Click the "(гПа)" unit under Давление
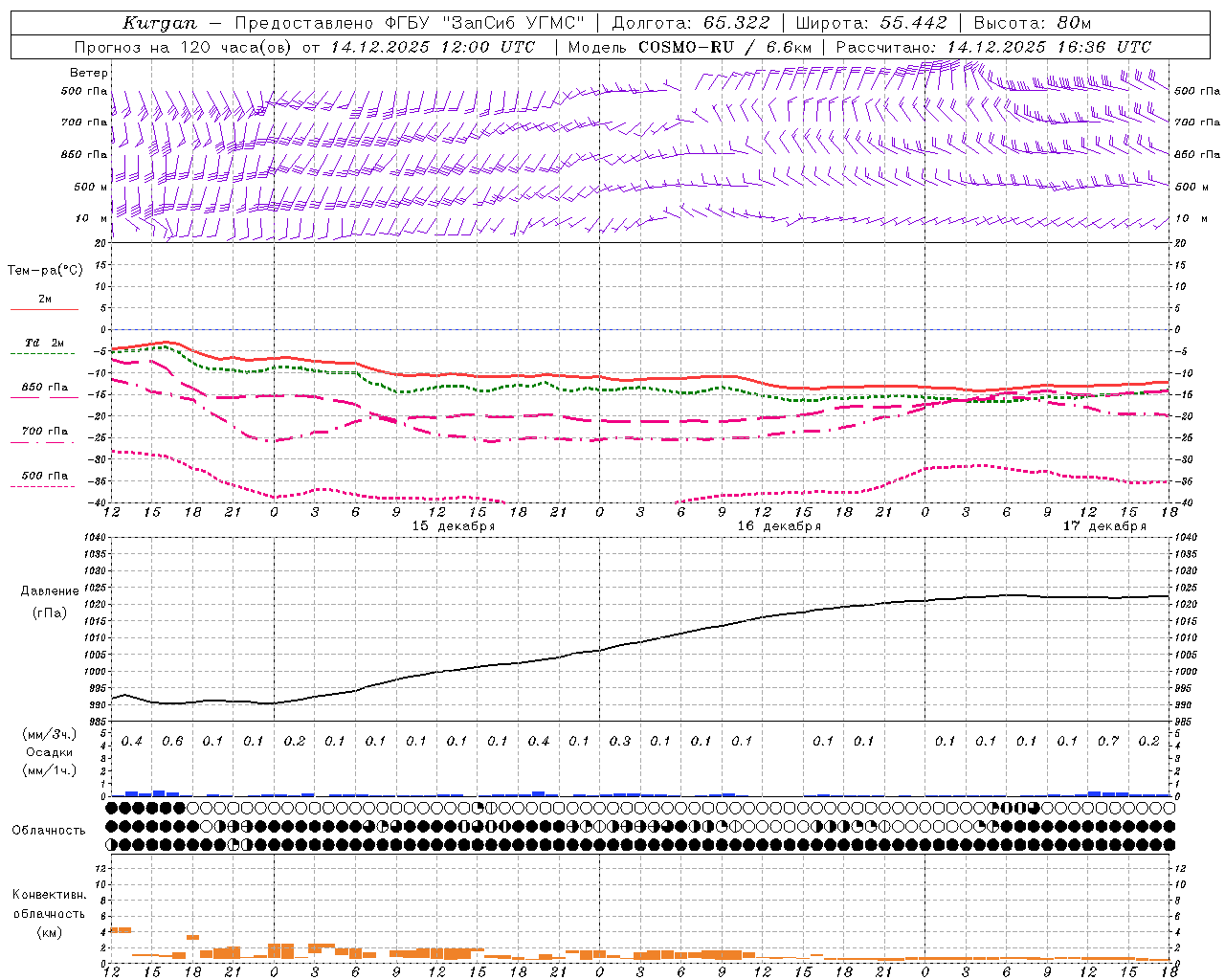 pos(50,613)
